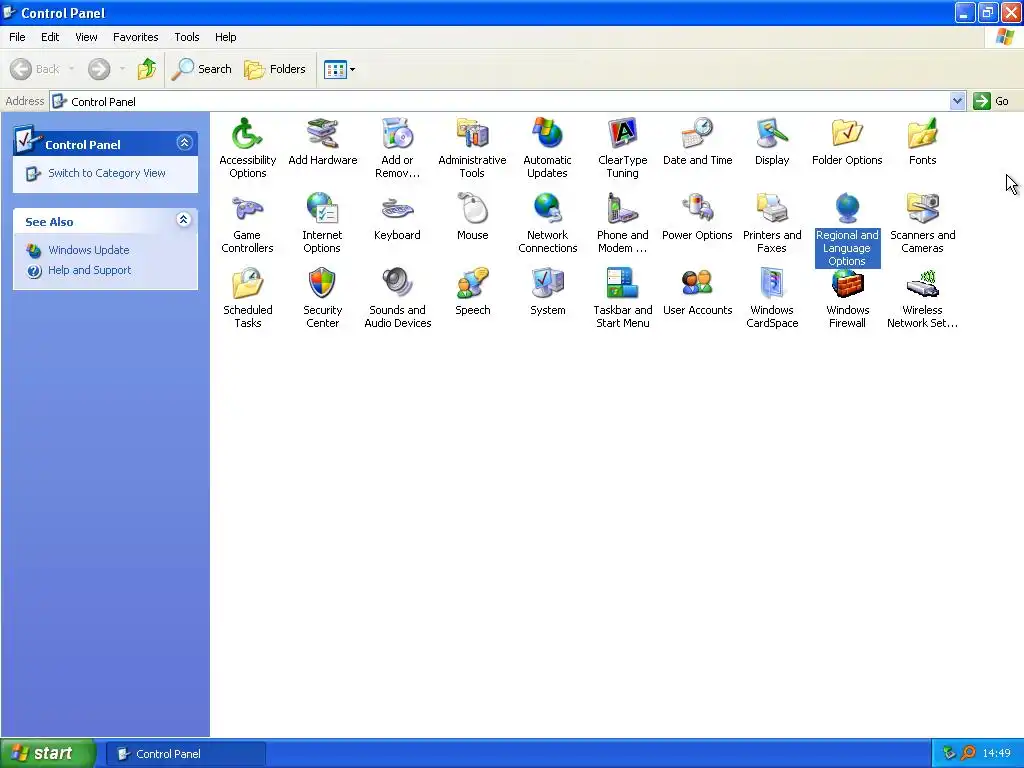Viewport: 1024px width, 768px height.
Task: Click the system tray clock
Action: click(996, 754)
